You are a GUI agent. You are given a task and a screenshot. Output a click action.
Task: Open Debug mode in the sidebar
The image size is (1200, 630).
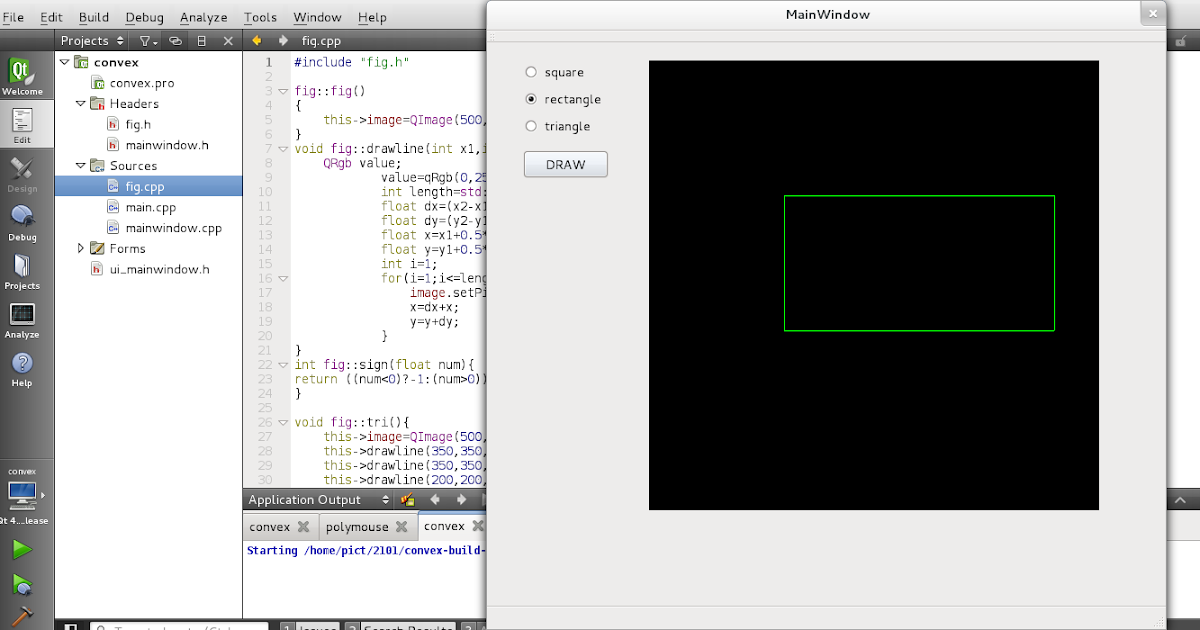pos(23,220)
